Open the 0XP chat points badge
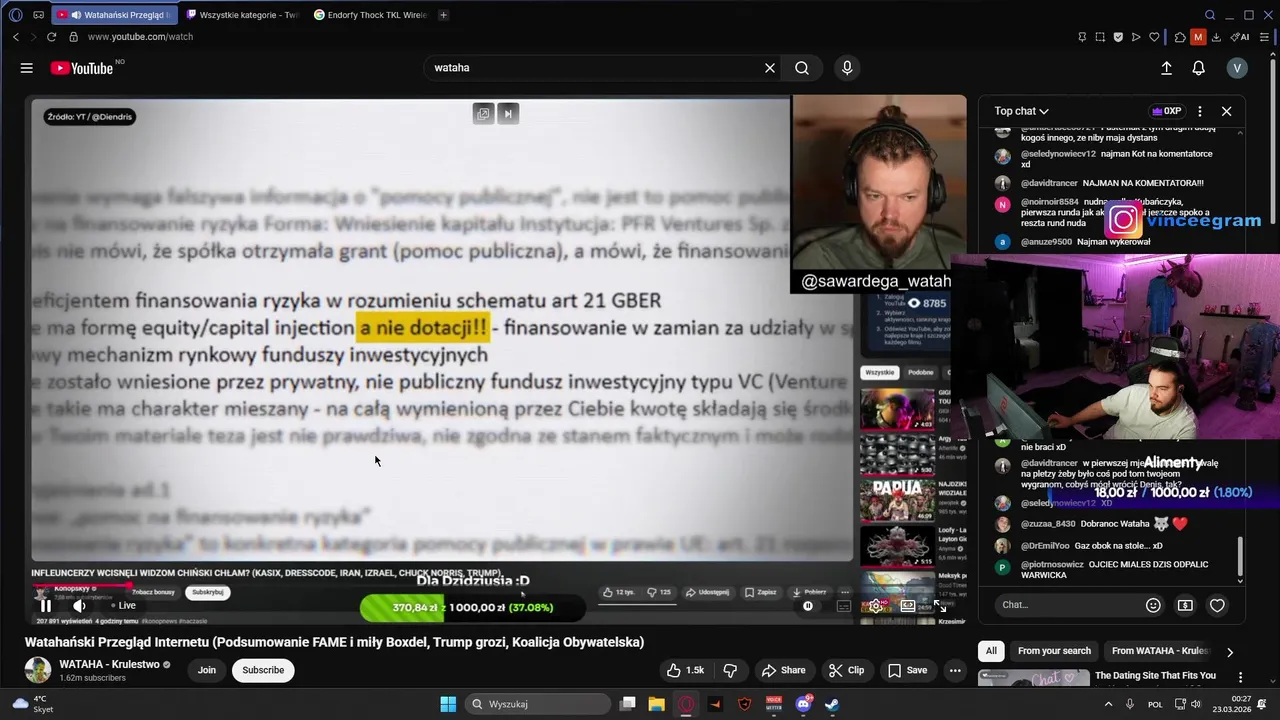1280x720 pixels. click(1167, 111)
